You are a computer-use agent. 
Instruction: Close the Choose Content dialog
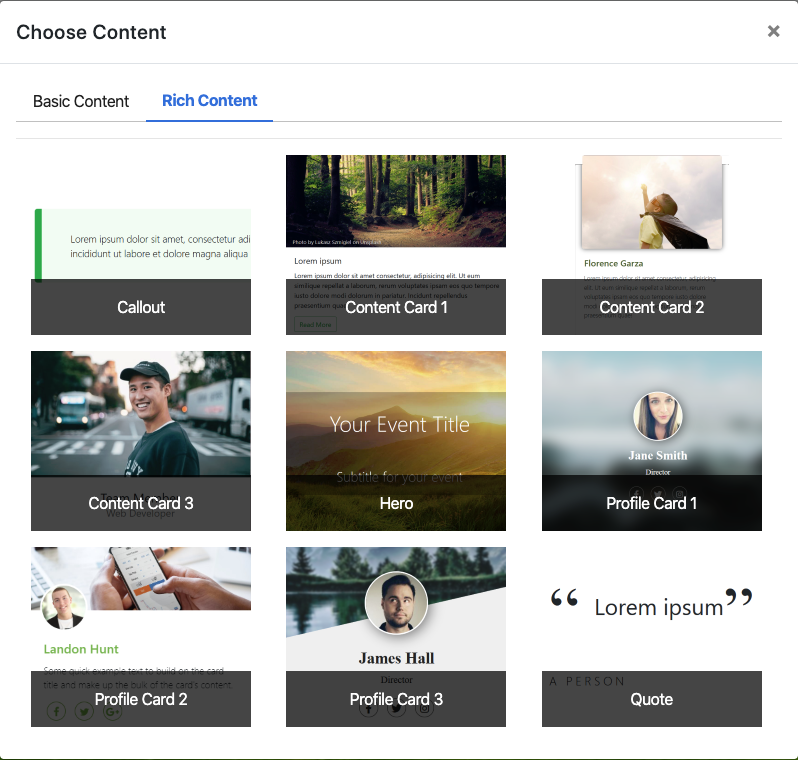pos(773,31)
